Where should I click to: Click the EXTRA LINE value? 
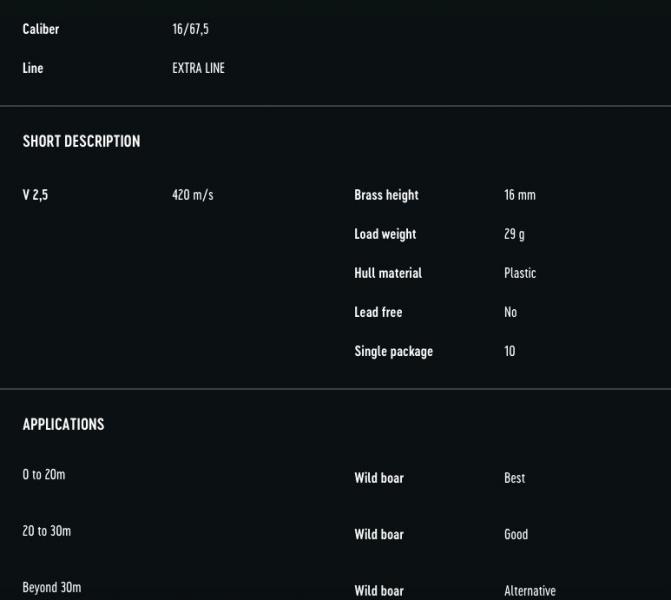click(198, 69)
